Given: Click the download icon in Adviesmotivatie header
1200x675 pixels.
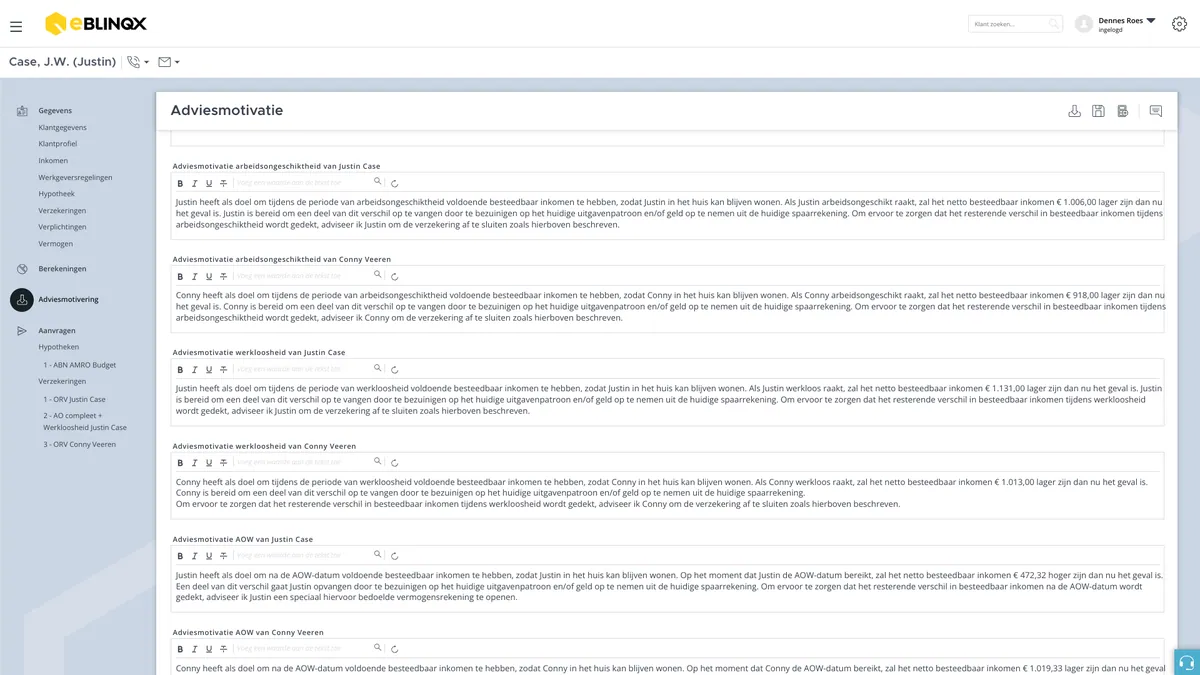Looking at the screenshot, I should tap(1075, 111).
